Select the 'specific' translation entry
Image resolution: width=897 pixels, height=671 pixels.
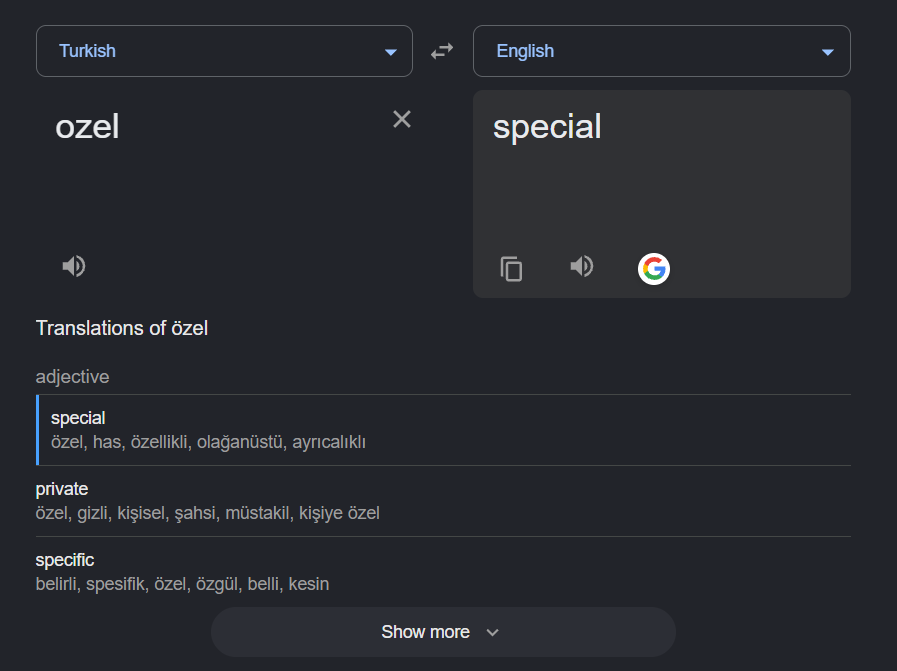pyautogui.click(x=443, y=571)
